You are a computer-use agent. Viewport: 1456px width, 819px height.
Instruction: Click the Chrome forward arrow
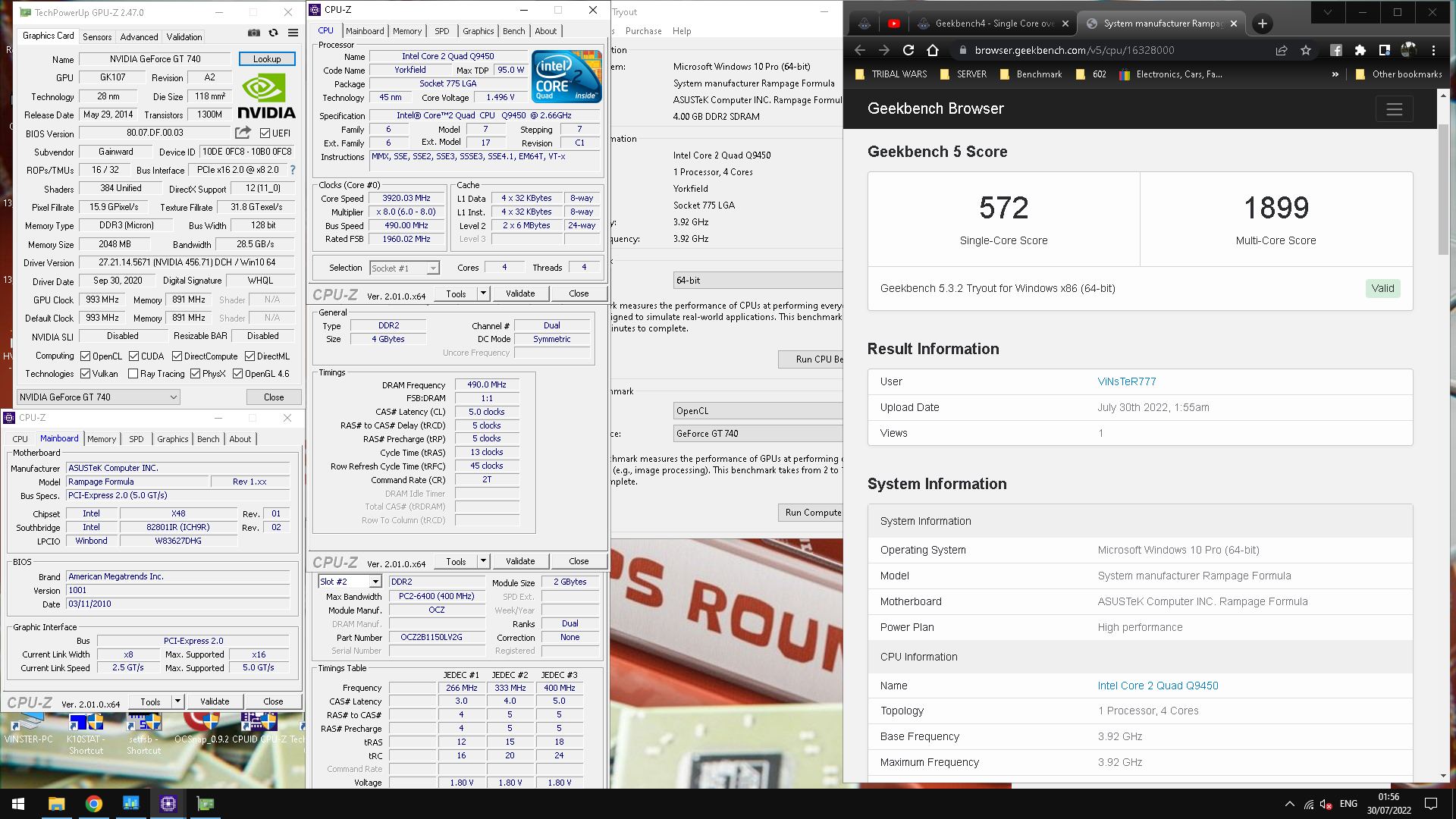coord(884,50)
